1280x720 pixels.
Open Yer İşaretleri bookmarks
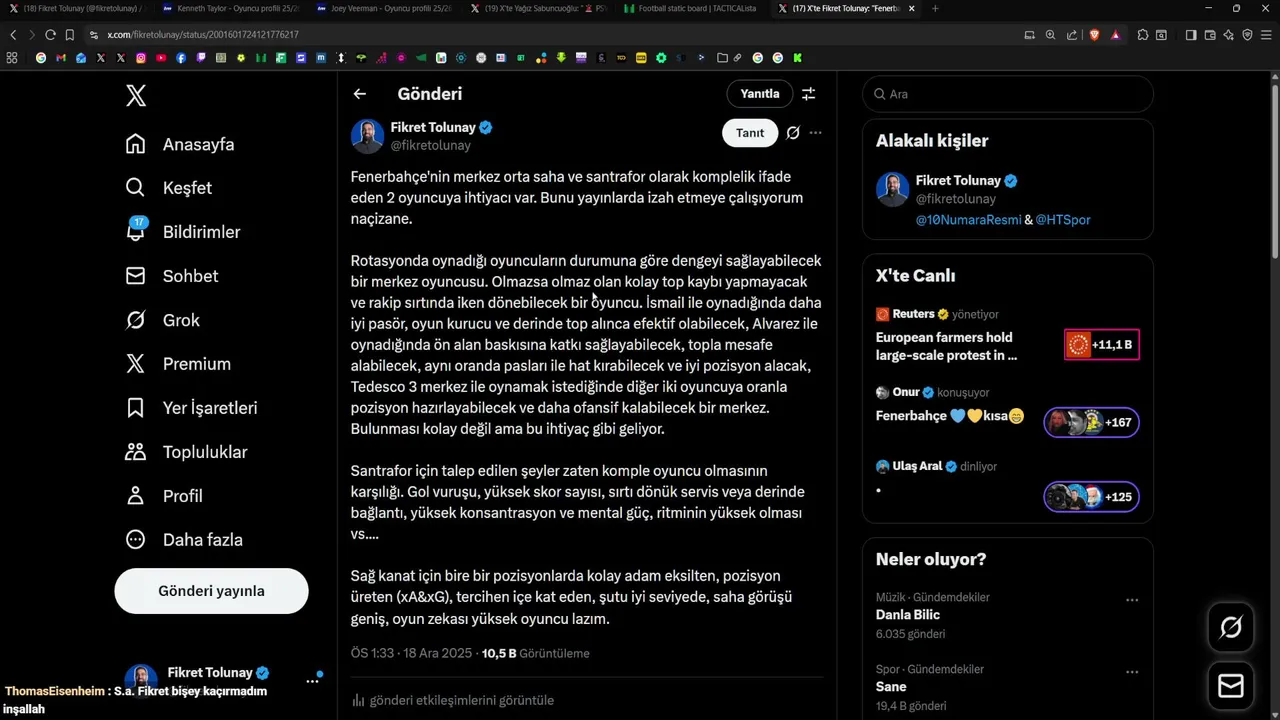[191, 408]
